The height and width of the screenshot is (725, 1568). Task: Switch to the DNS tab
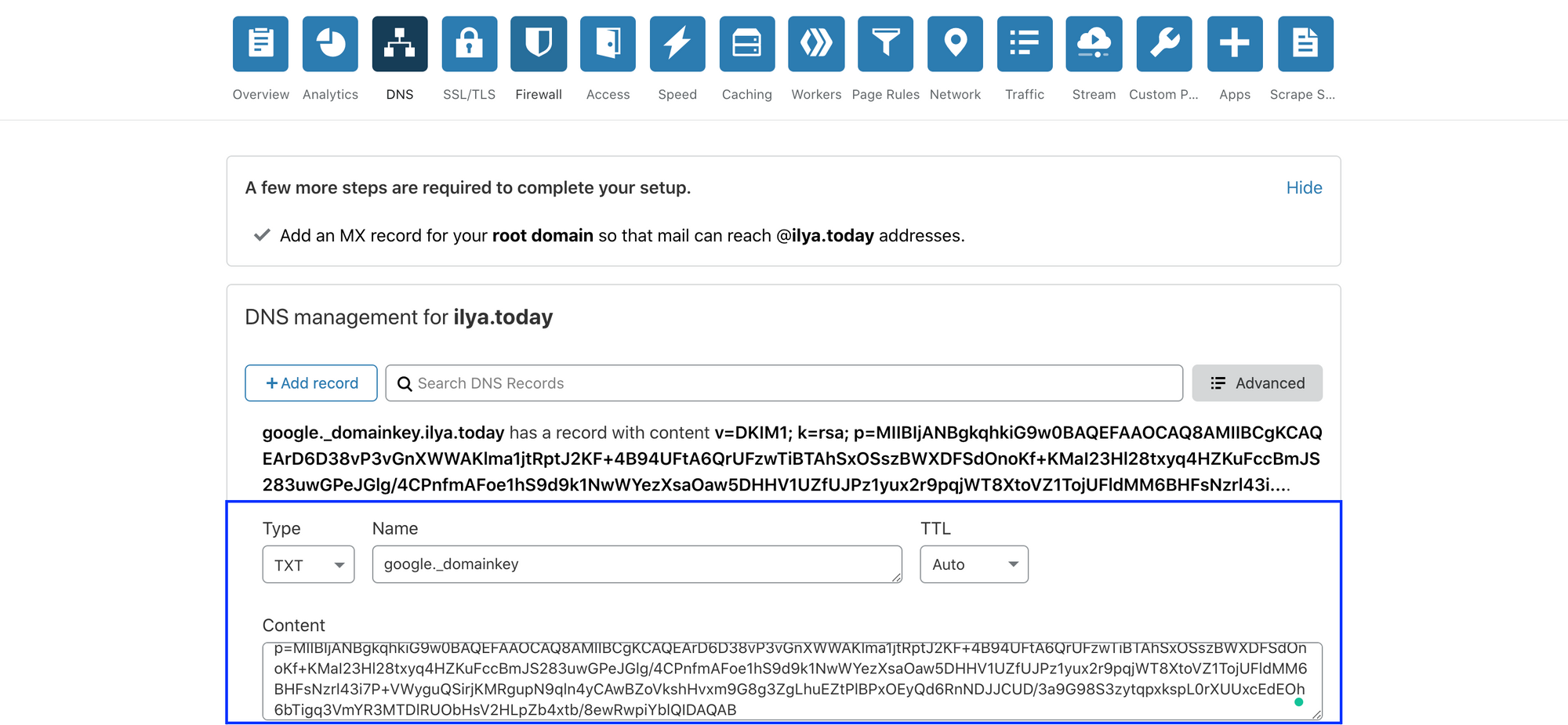[400, 44]
